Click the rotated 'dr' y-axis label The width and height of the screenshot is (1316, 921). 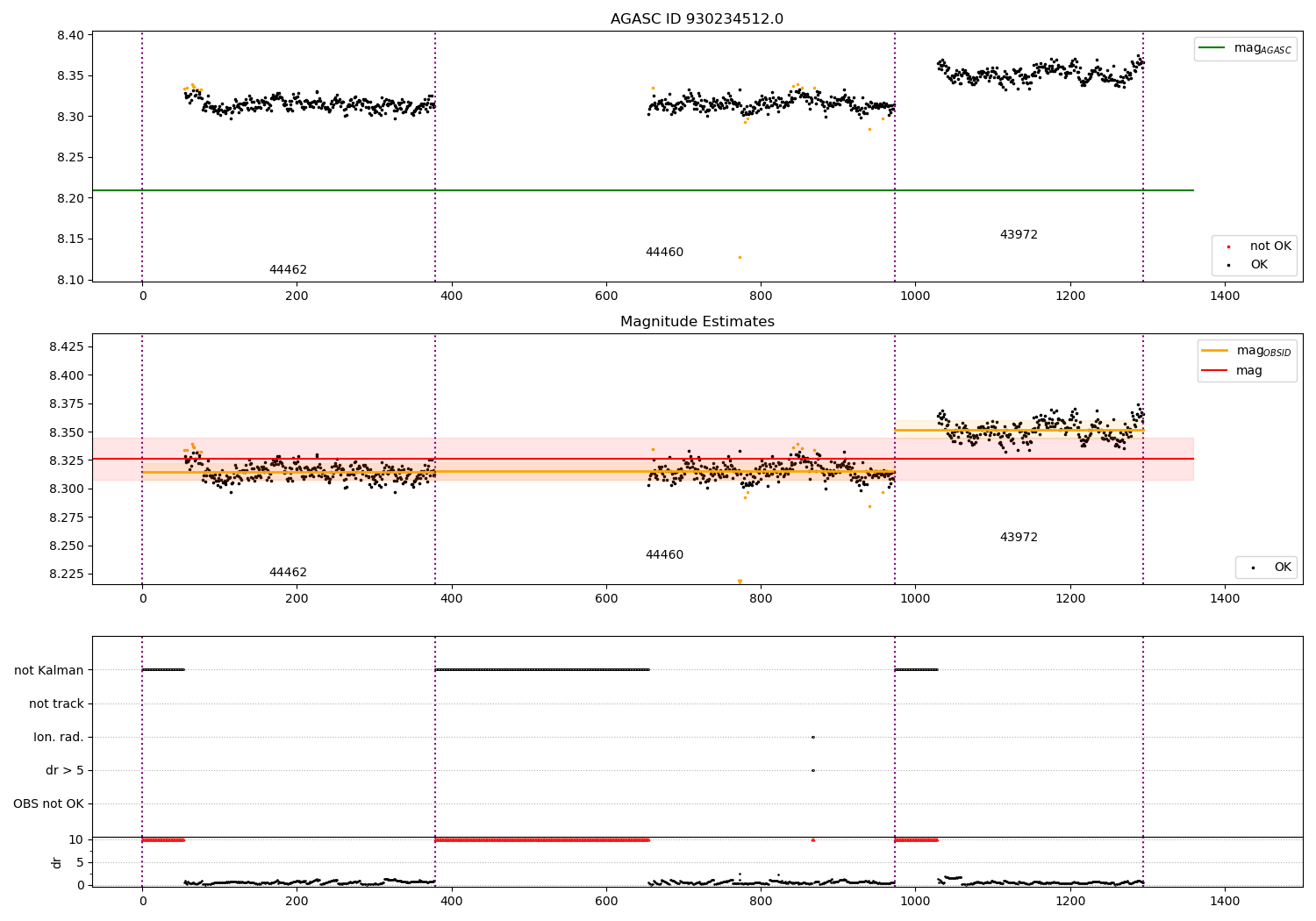click(57, 862)
